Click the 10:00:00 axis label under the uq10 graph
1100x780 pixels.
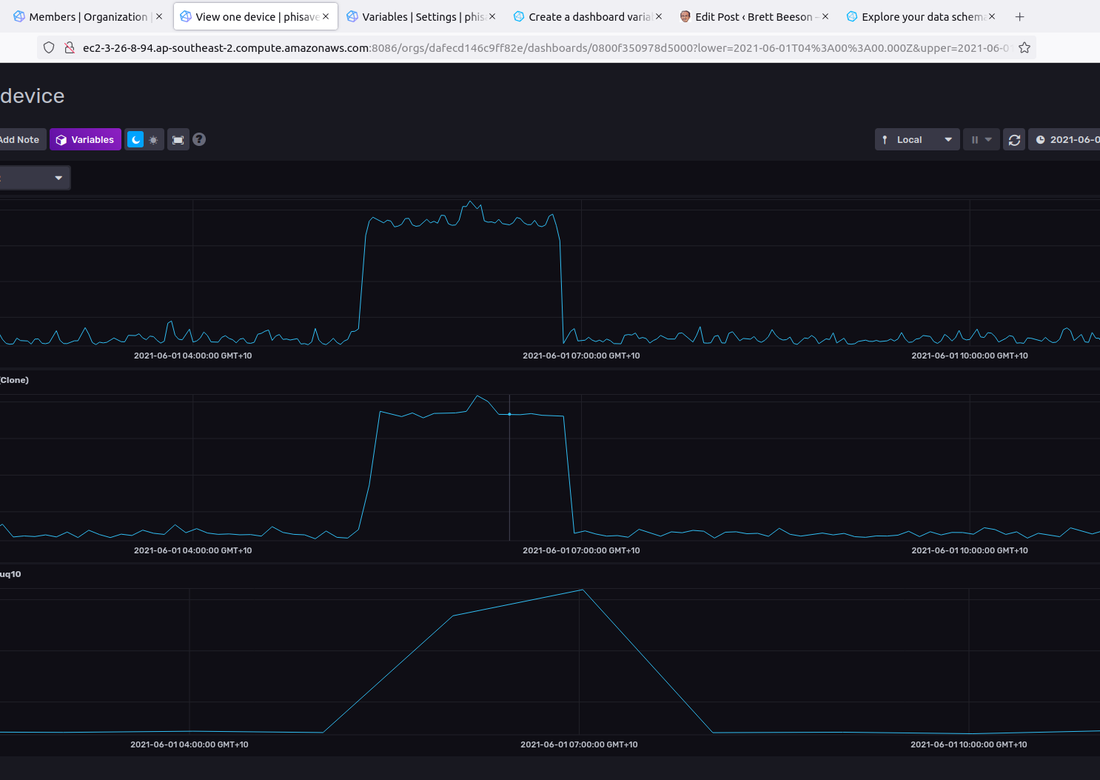coord(969,745)
